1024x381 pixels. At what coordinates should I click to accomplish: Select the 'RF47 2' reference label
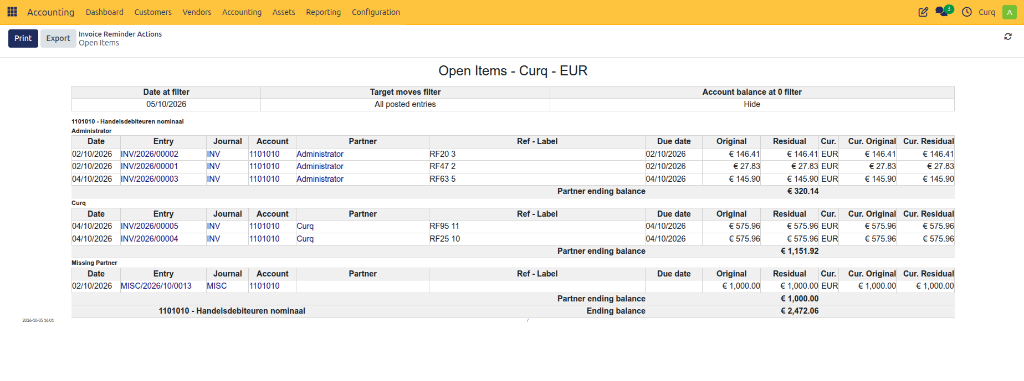(442, 167)
